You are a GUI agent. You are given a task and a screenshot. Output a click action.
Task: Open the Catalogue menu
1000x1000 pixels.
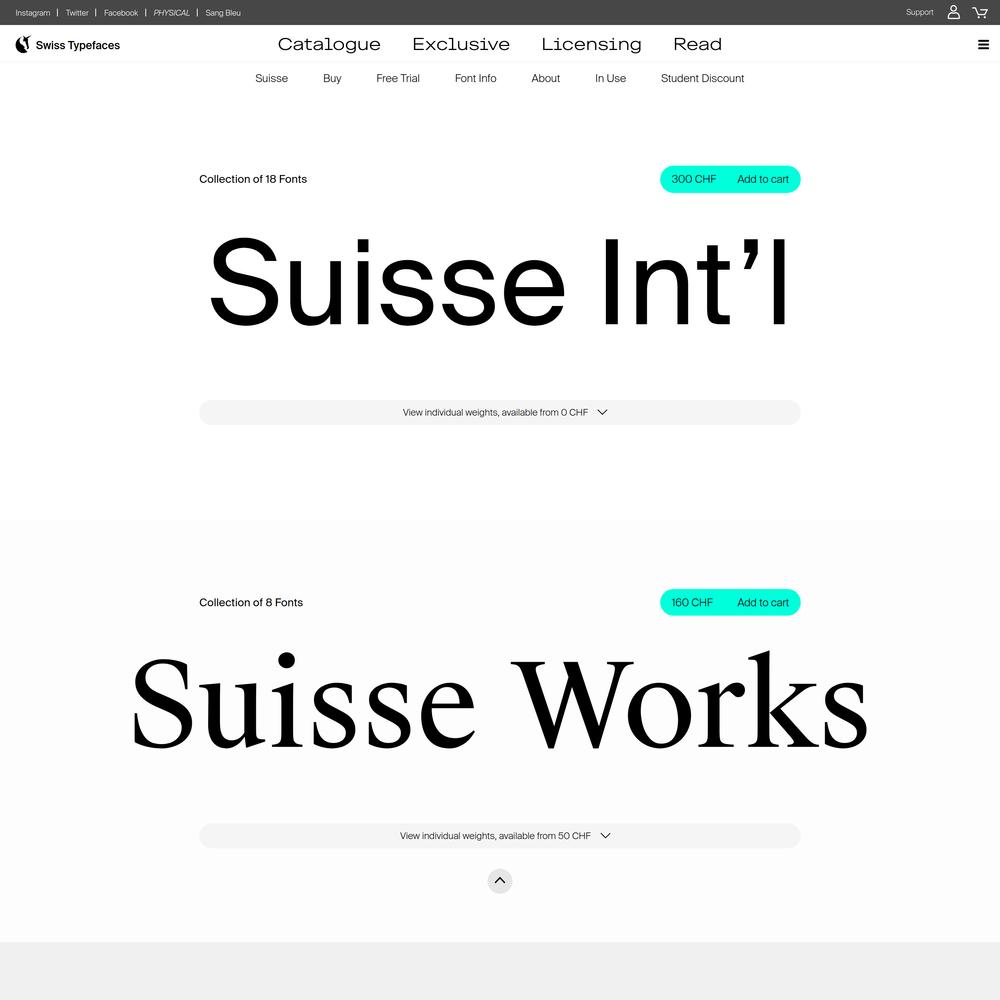(x=329, y=44)
